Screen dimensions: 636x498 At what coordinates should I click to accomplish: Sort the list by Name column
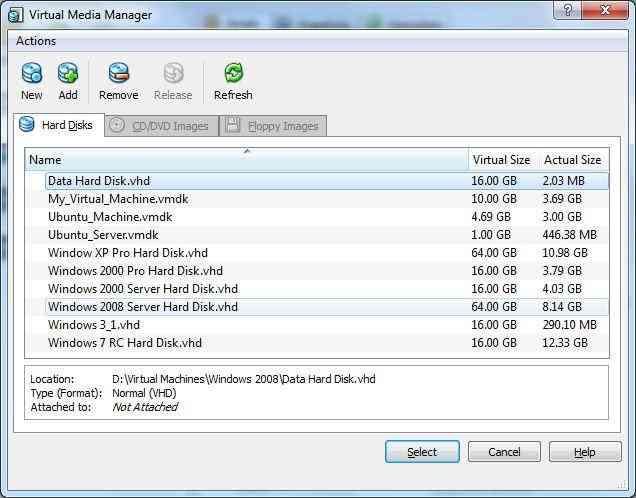pyautogui.click(x=246, y=160)
